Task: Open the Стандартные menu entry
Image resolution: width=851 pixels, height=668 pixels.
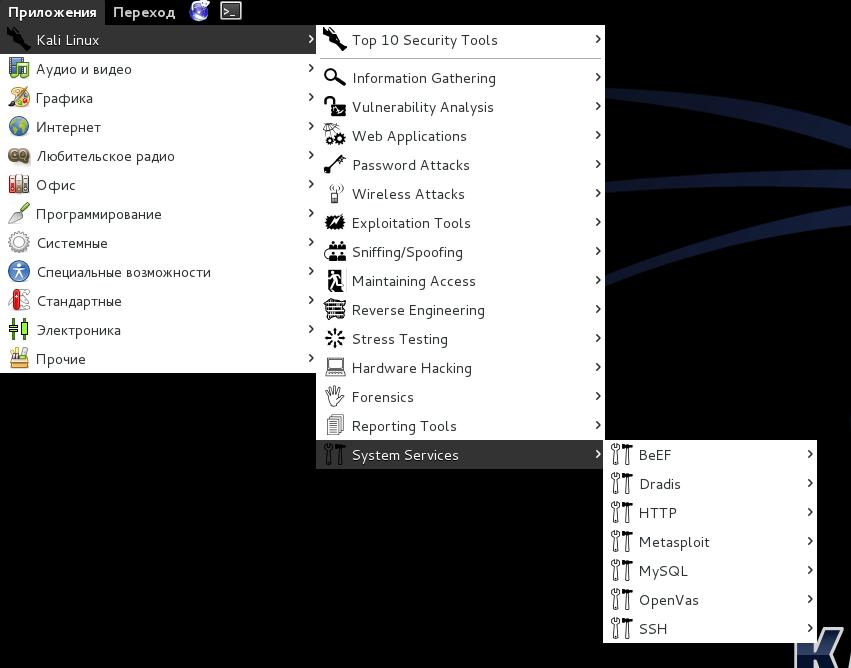Action: 158,301
